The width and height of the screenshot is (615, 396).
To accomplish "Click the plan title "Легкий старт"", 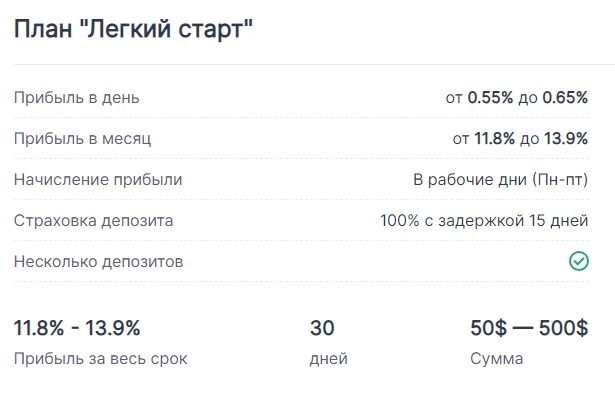I will [x=169, y=29].
